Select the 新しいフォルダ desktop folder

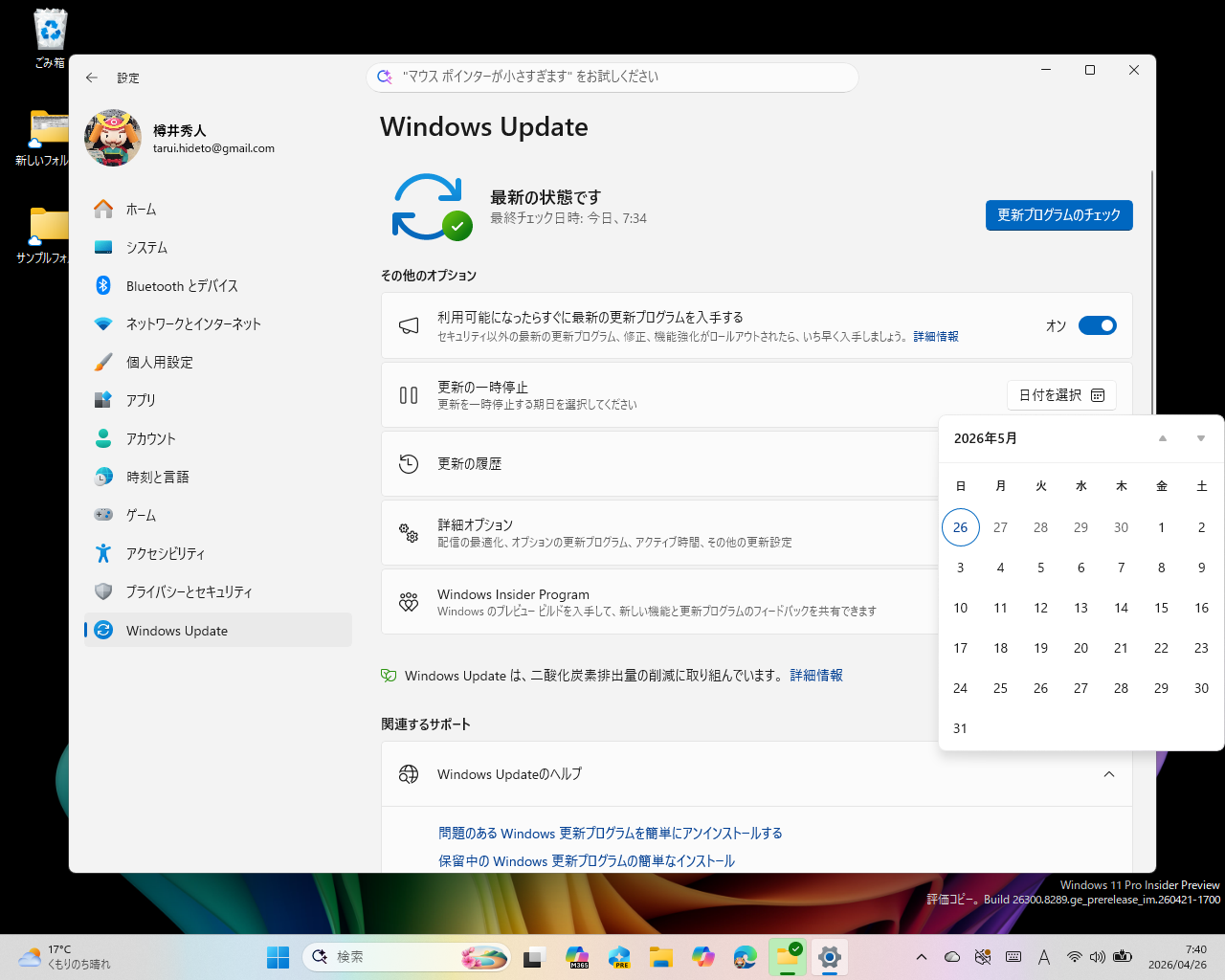(43, 139)
